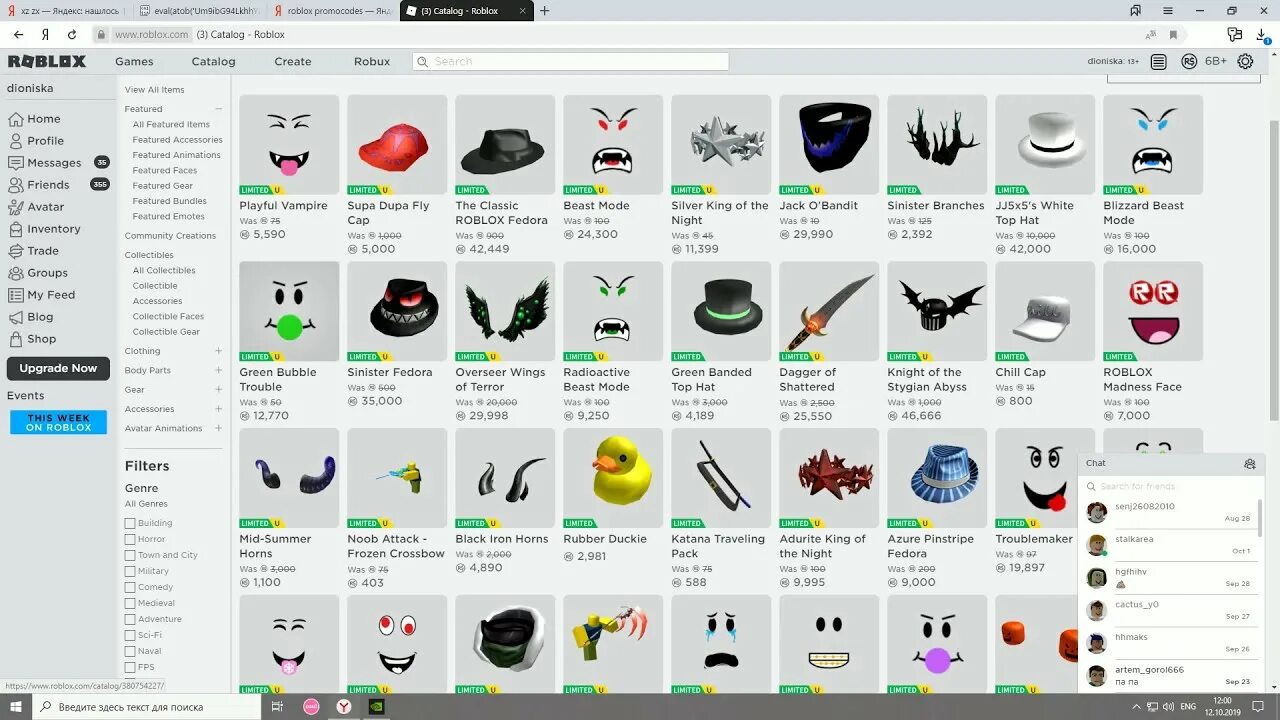1280x720 pixels.
Task: Check the Horror genre checkbox
Action: coord(130,539)
